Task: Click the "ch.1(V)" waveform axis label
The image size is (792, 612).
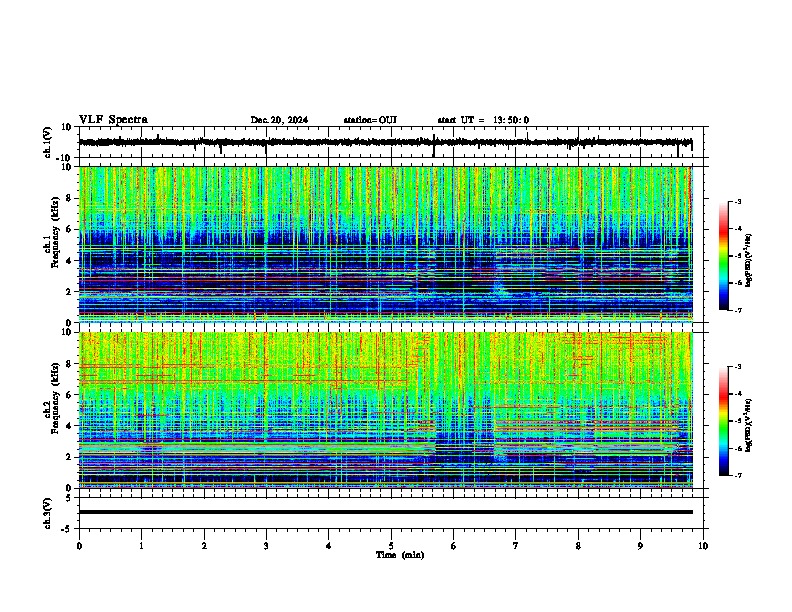Action: (x=48, y=142)
